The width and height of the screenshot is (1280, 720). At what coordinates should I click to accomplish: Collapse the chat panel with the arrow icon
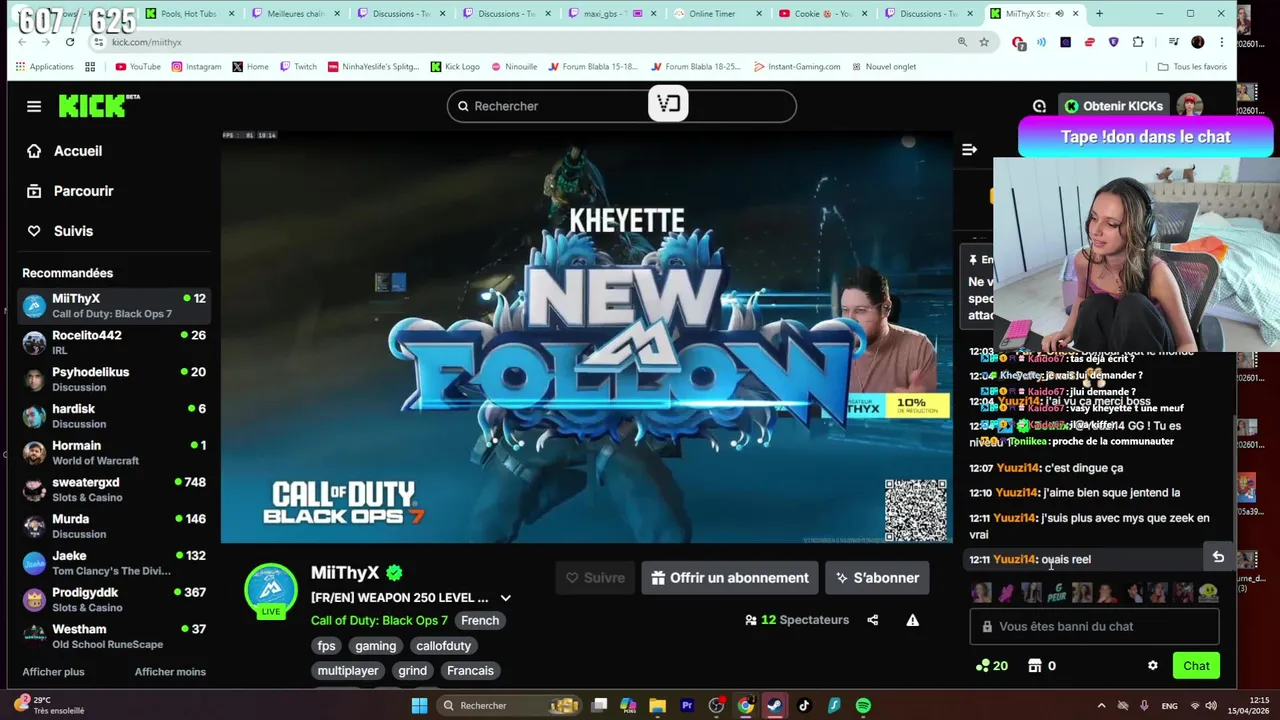pyautogui.click(x=969, y=150)
